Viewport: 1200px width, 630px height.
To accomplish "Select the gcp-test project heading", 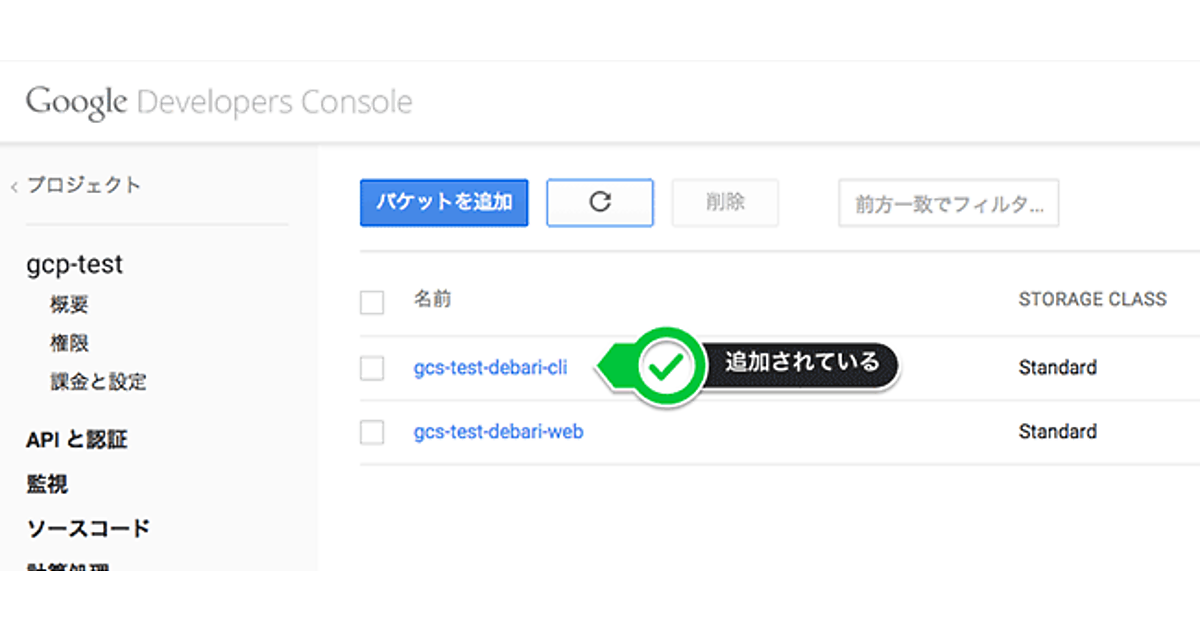I will [x=75, y=265].
